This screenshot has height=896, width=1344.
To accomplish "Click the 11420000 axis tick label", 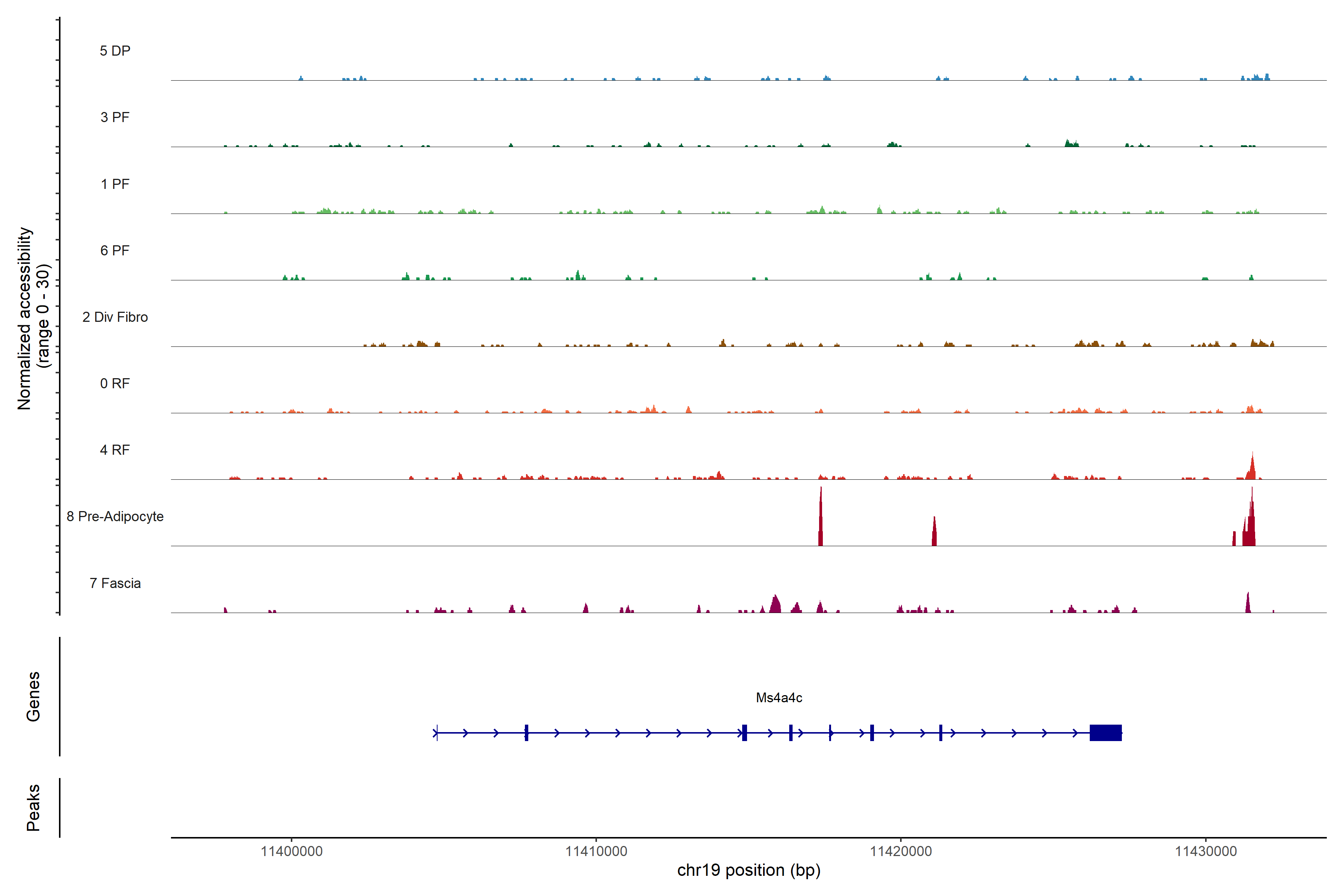I will tap(900, 852).
